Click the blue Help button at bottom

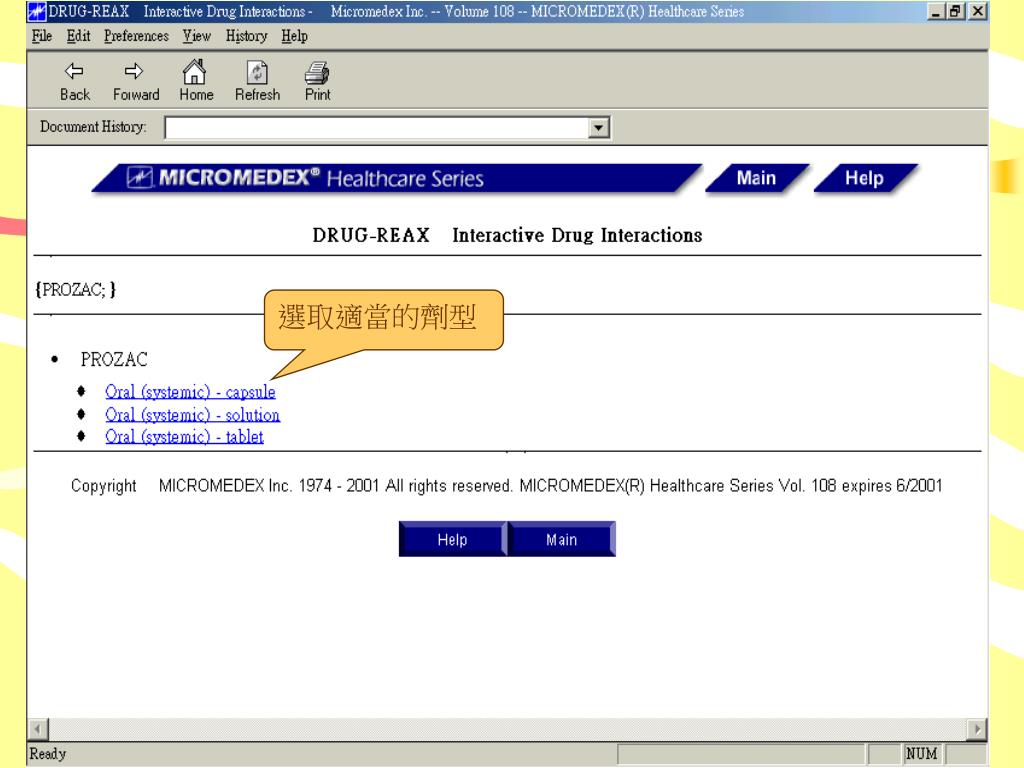tap(453, 539)
